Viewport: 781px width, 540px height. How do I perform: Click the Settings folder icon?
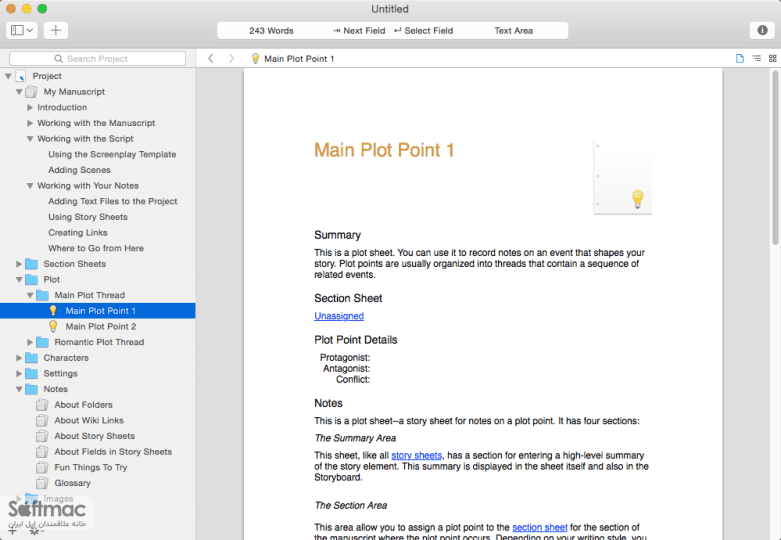pyautogui.click(x=31, y=374)
